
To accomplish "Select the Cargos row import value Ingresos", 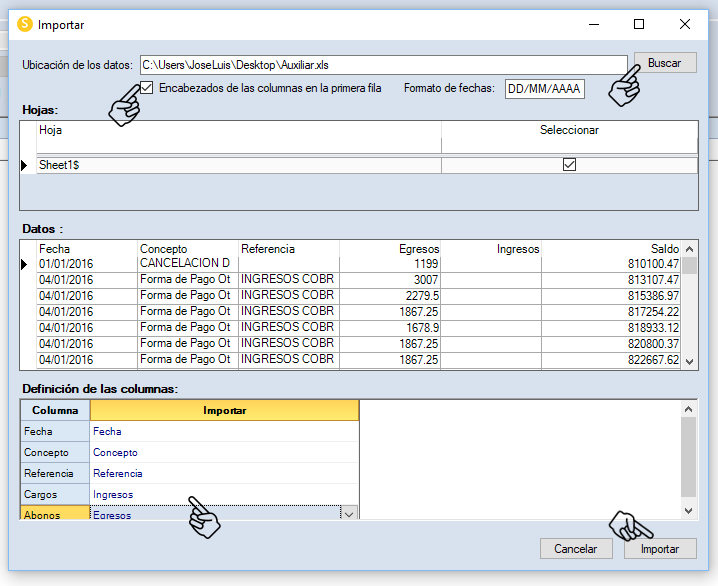I will 224,494.
